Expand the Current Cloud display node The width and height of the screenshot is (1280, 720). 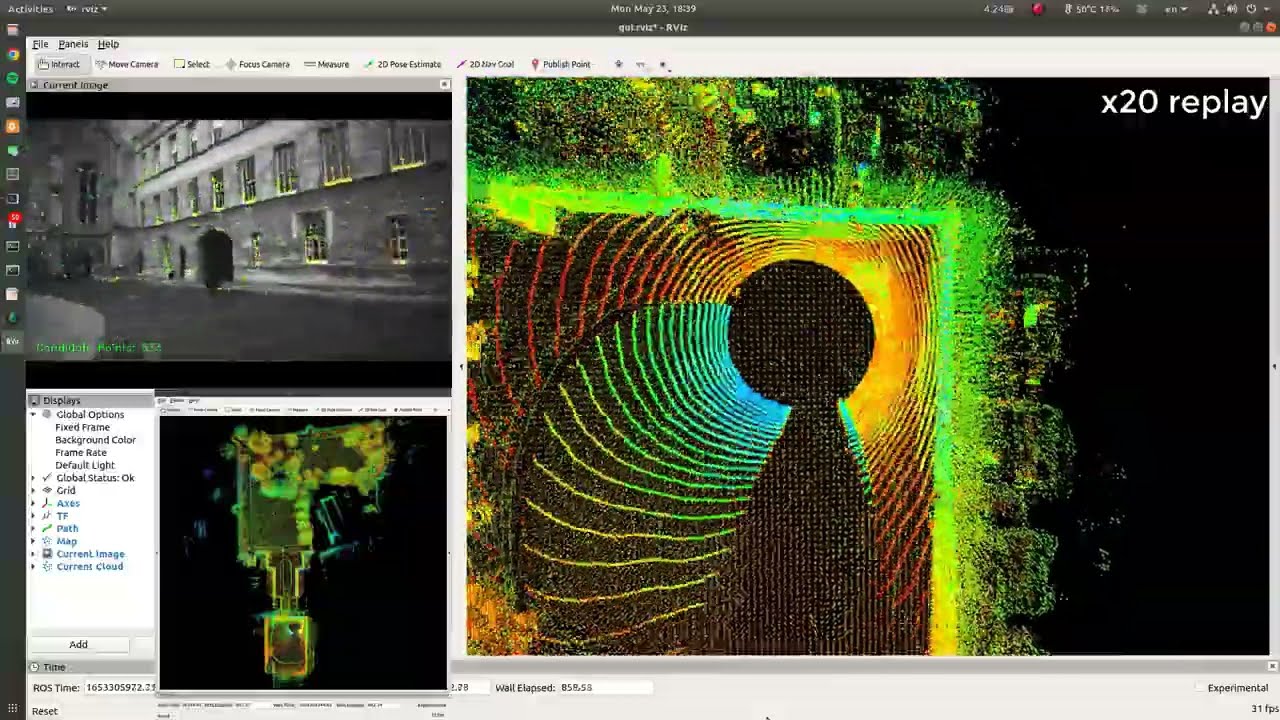click(33, 566)
